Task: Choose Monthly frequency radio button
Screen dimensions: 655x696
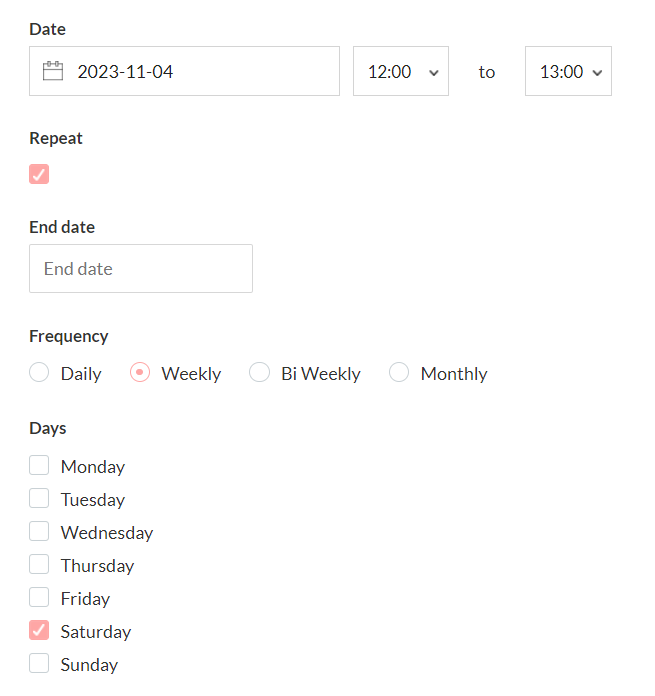Action: click(399, 372)
